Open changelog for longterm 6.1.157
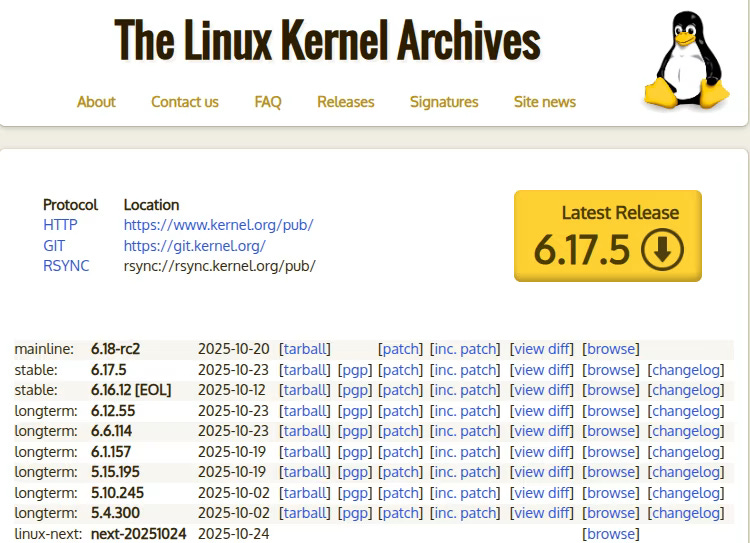This screenshot has height=543, width=750. [x=686, y=452]
